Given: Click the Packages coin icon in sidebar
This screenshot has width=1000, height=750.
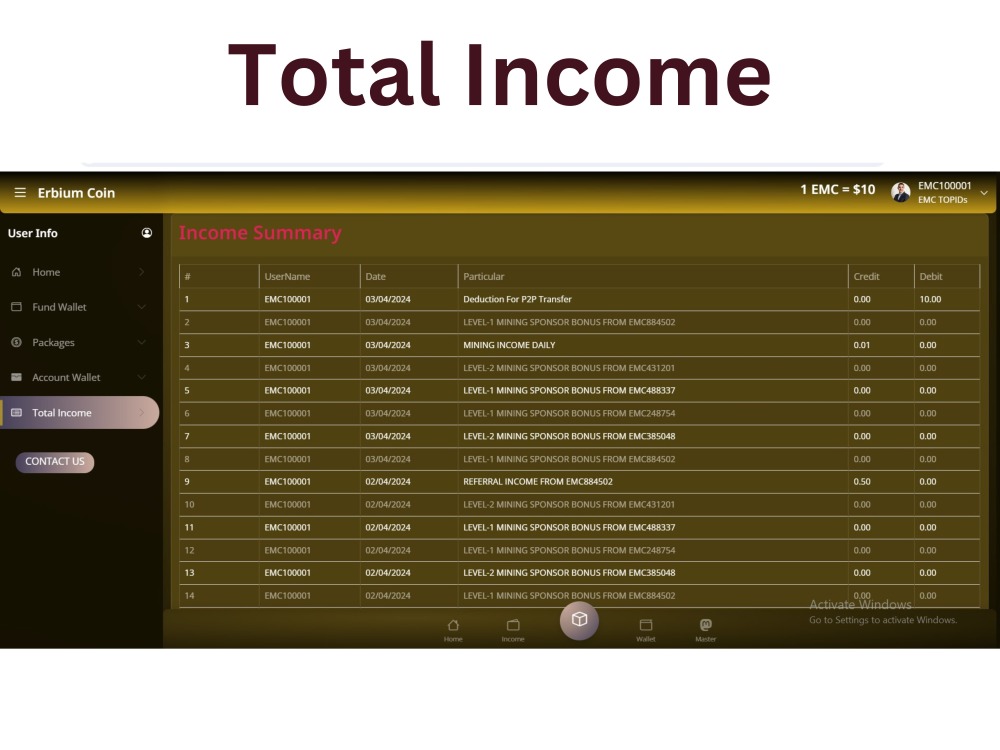Looking at the screenshot, I should click(17, 342).
